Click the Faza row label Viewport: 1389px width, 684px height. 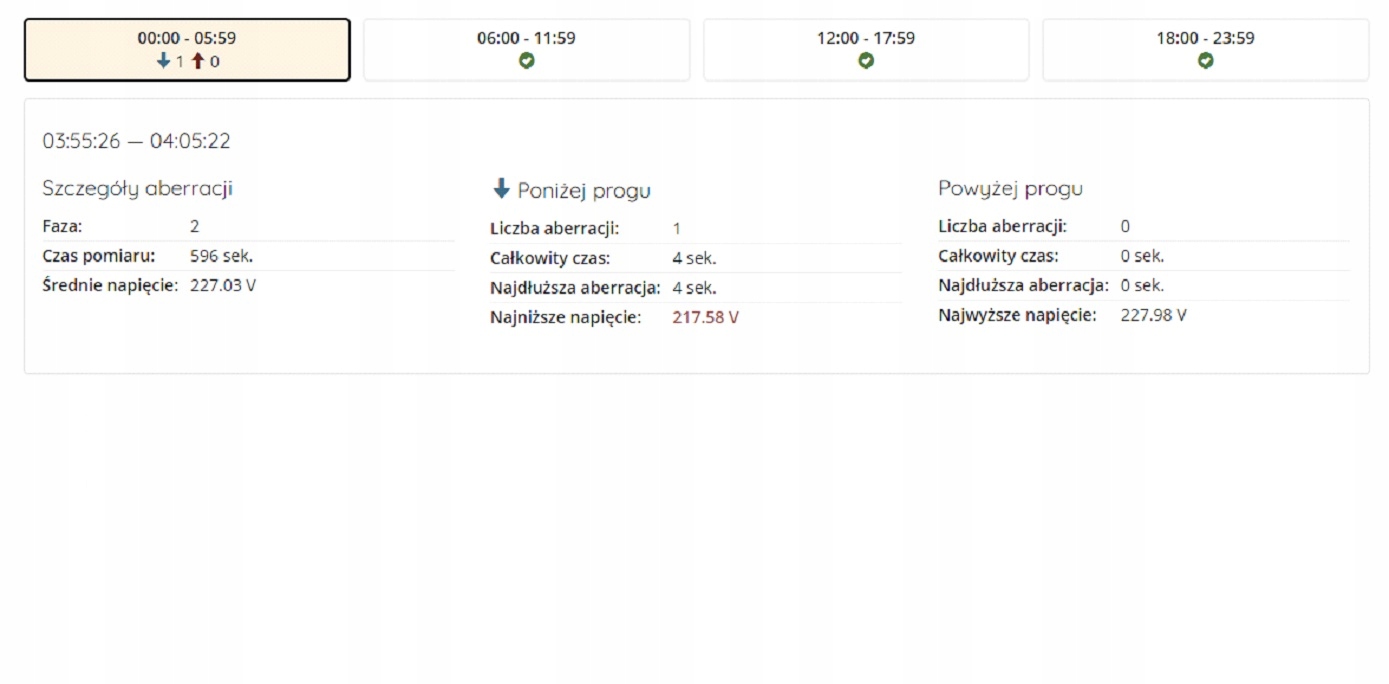click(62, 226)
